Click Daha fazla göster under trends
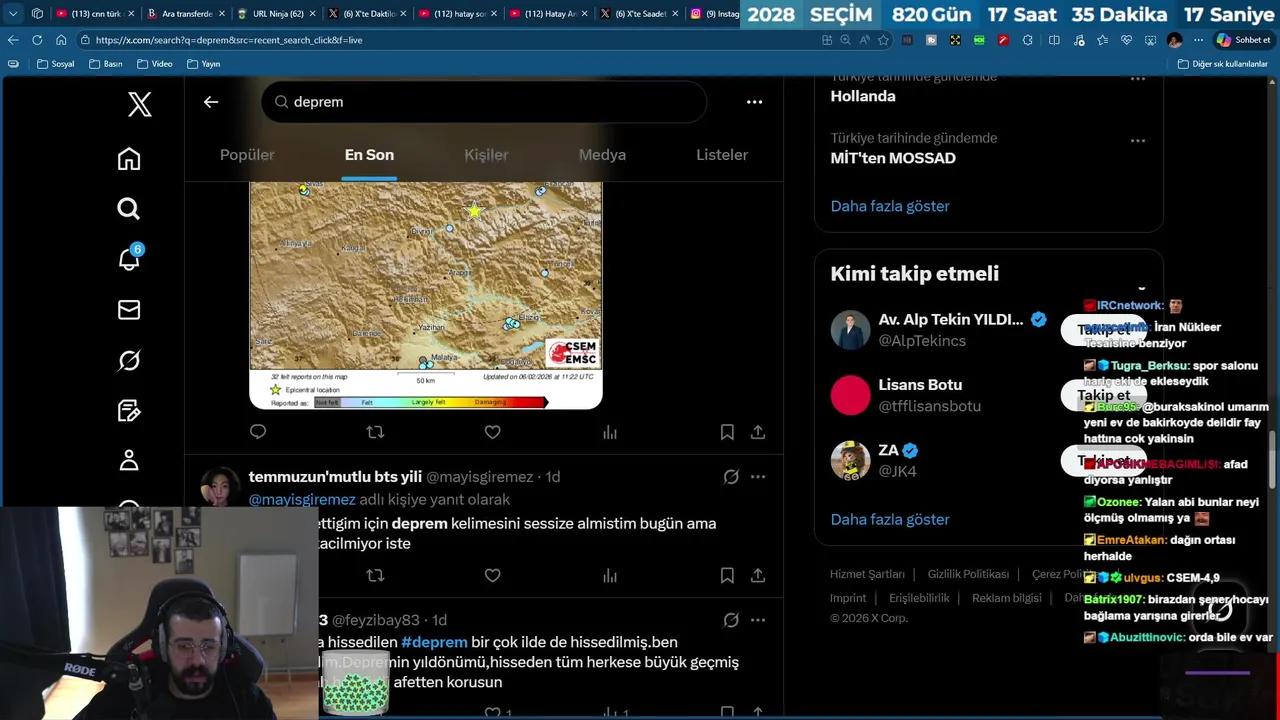Viewport: 1280px width, 720px height. (890, 206)
